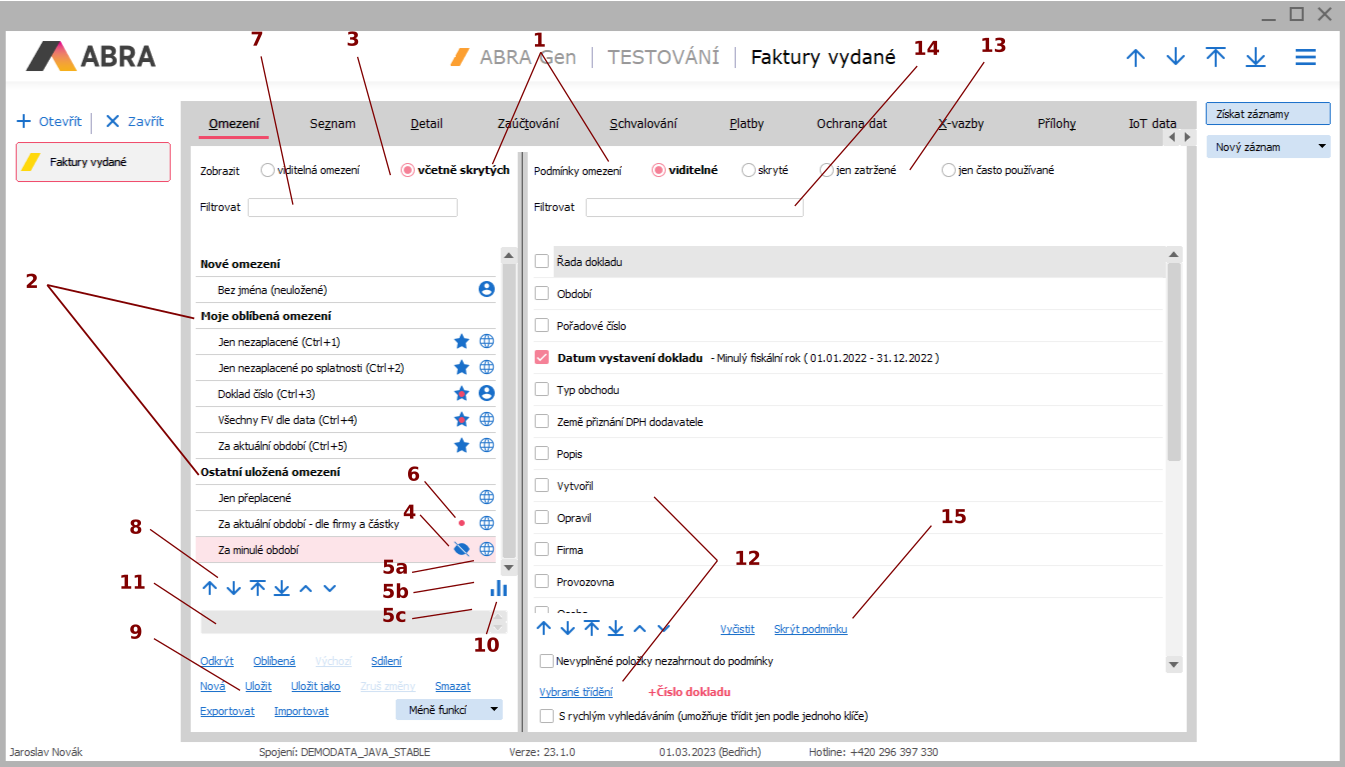Click the left Filtrovat input field

point(352,207)
